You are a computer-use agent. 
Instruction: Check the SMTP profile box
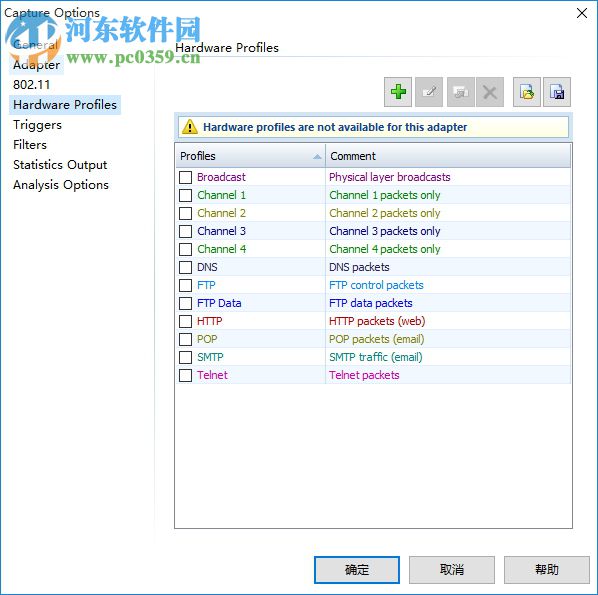click(x=186, y=357)
